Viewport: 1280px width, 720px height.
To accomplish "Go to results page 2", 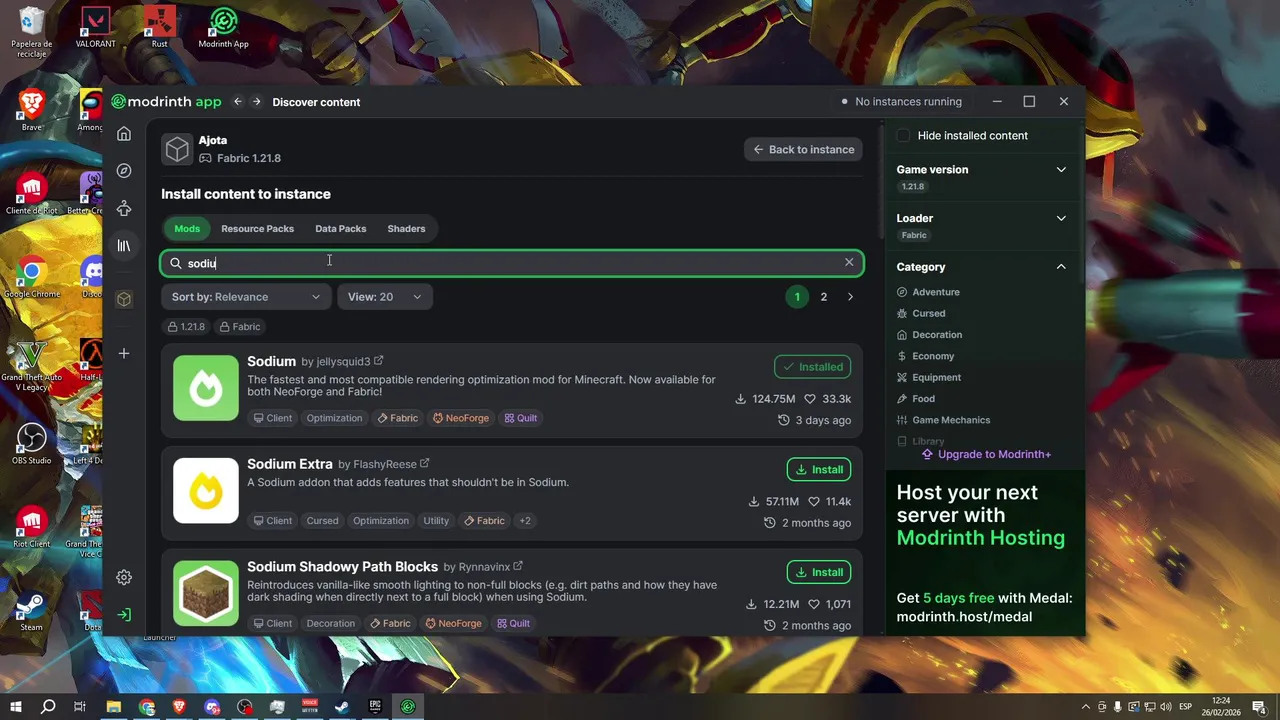I will tap(824, 297).
